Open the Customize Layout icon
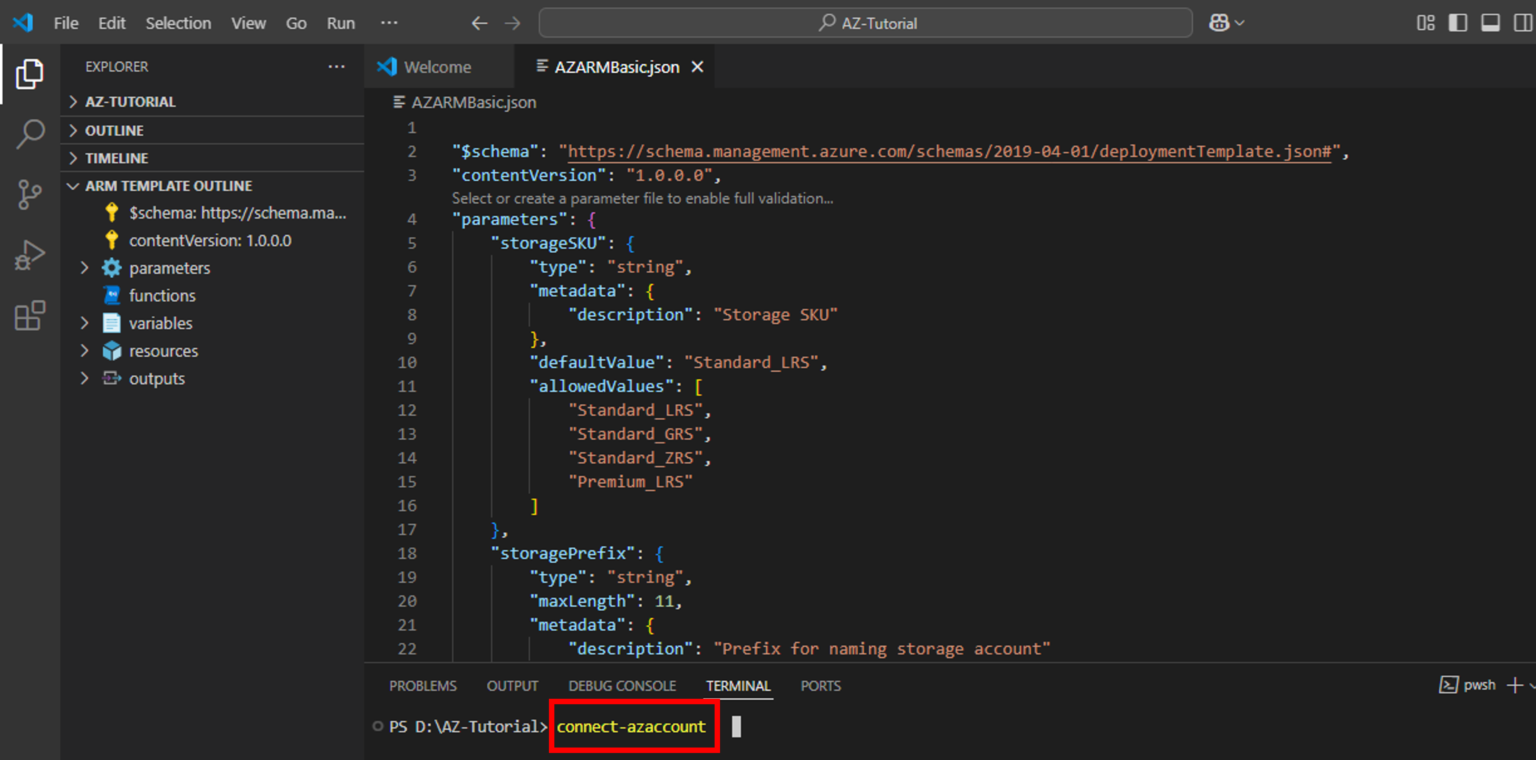Image resolution: width=1536 pixels, height=760 pixels. 1426,23
